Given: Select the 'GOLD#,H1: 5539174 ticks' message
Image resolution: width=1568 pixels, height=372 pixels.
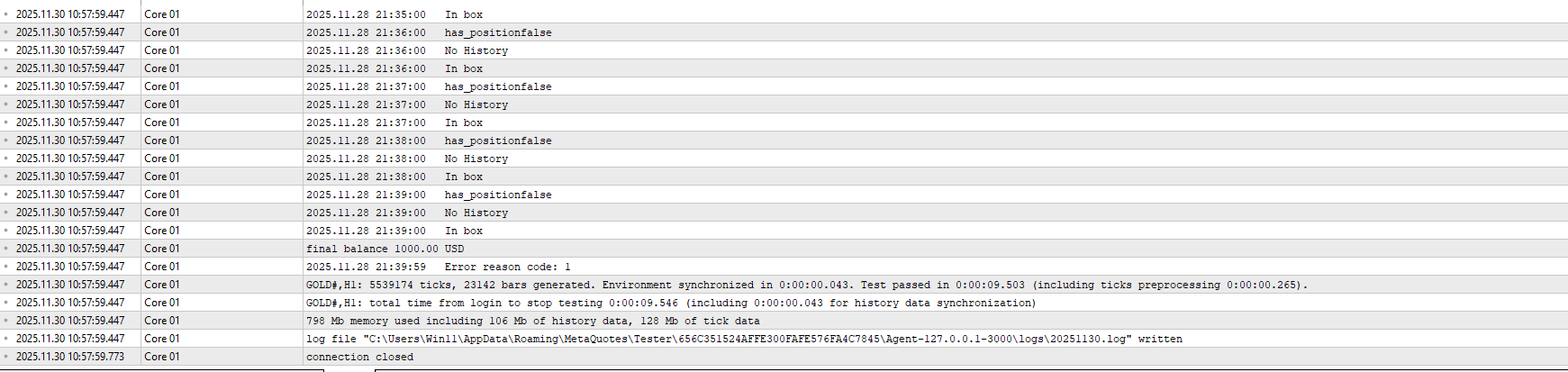Looking at the screenshot, I should [x=806, y=285].
